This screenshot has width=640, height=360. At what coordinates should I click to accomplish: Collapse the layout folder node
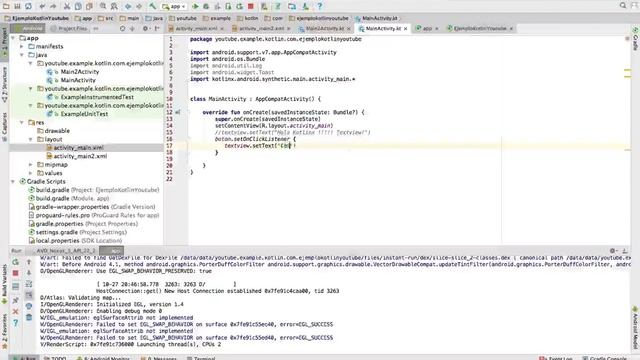click(x=31, y=139)
